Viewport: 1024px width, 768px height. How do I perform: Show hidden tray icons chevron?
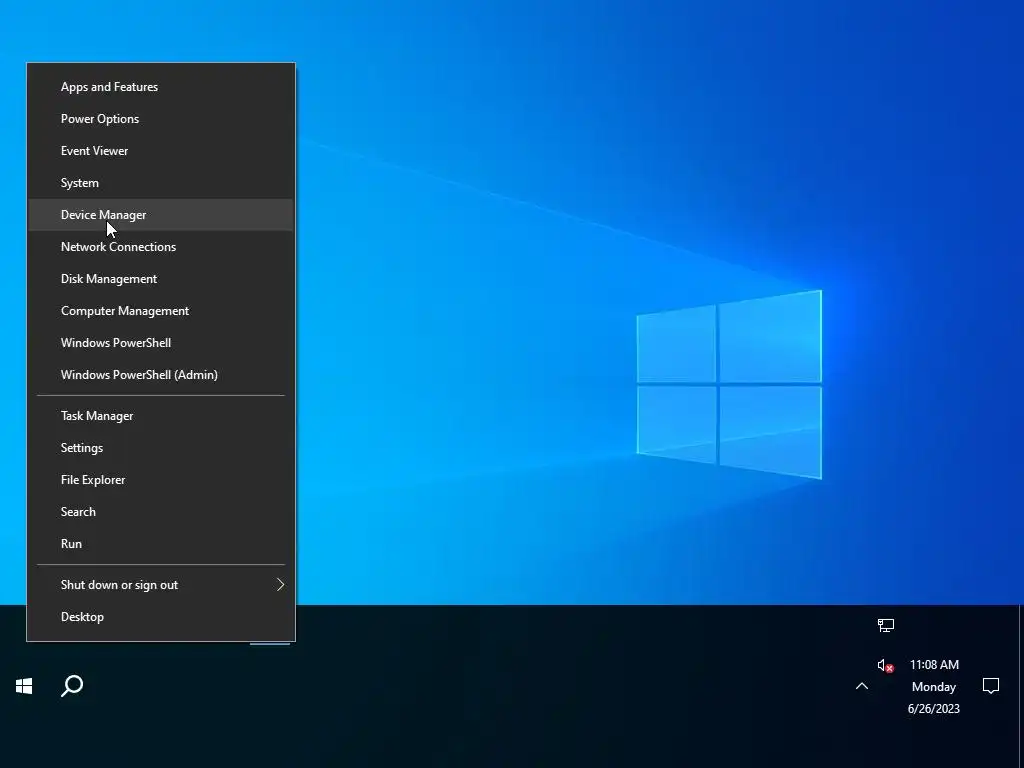coord(862,686)
